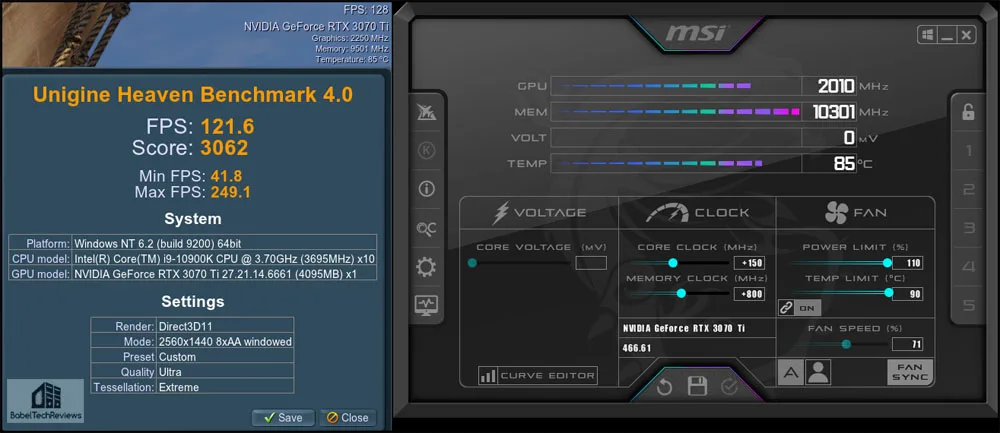Launch Kombustor via the K icon
1000x433 pixels.
[x=426, y=150]
